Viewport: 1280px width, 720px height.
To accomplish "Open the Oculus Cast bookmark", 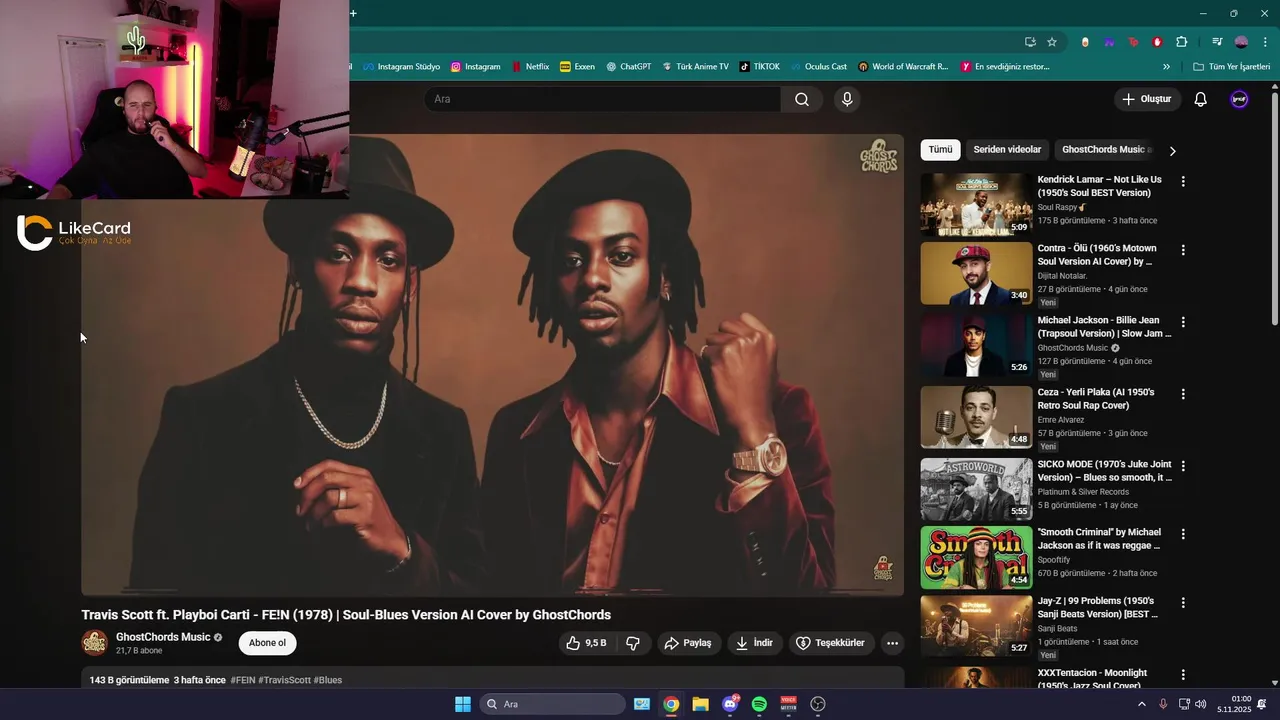I will 818,67.
